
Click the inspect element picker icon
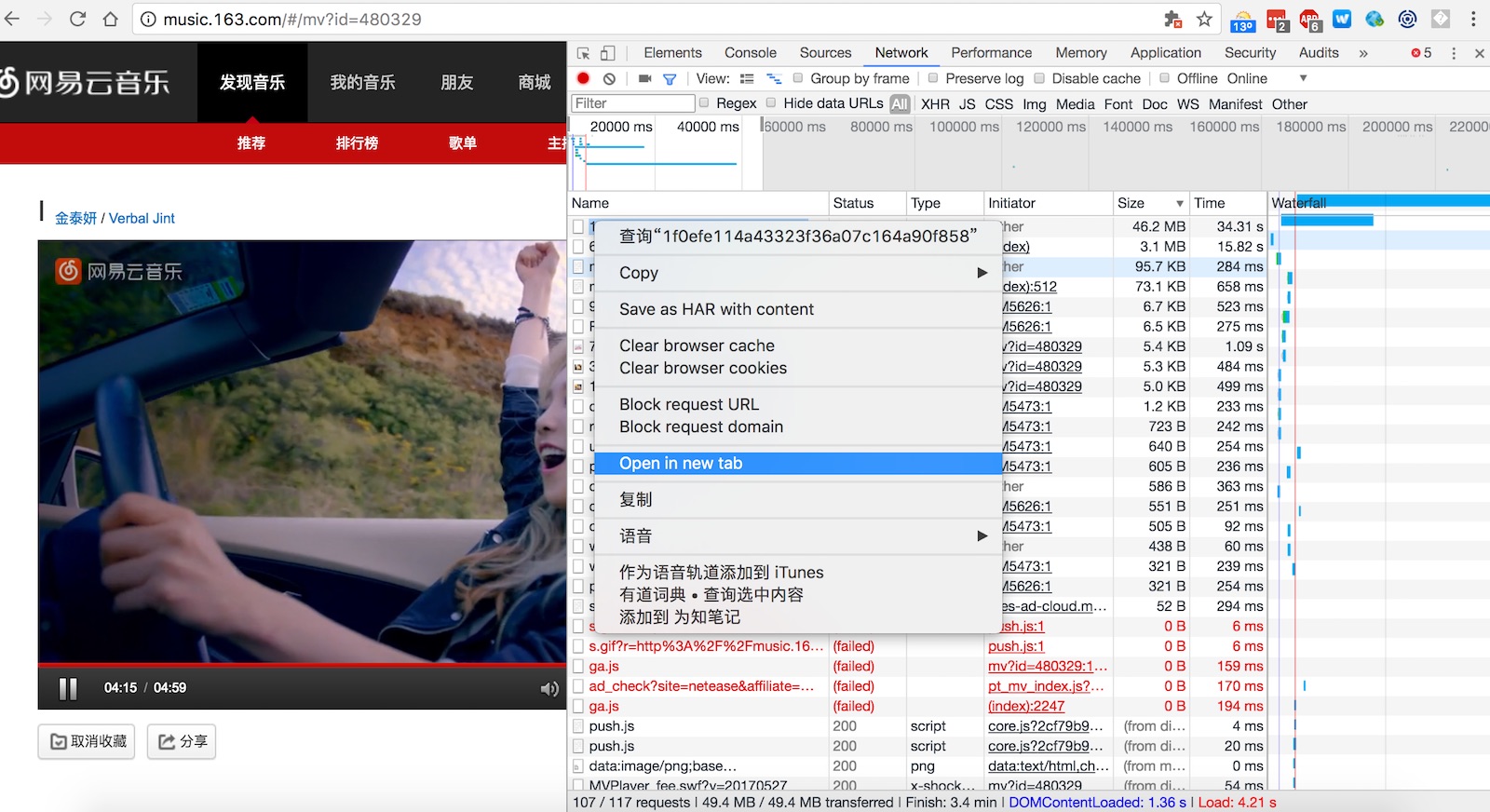[x=583, y=53]
